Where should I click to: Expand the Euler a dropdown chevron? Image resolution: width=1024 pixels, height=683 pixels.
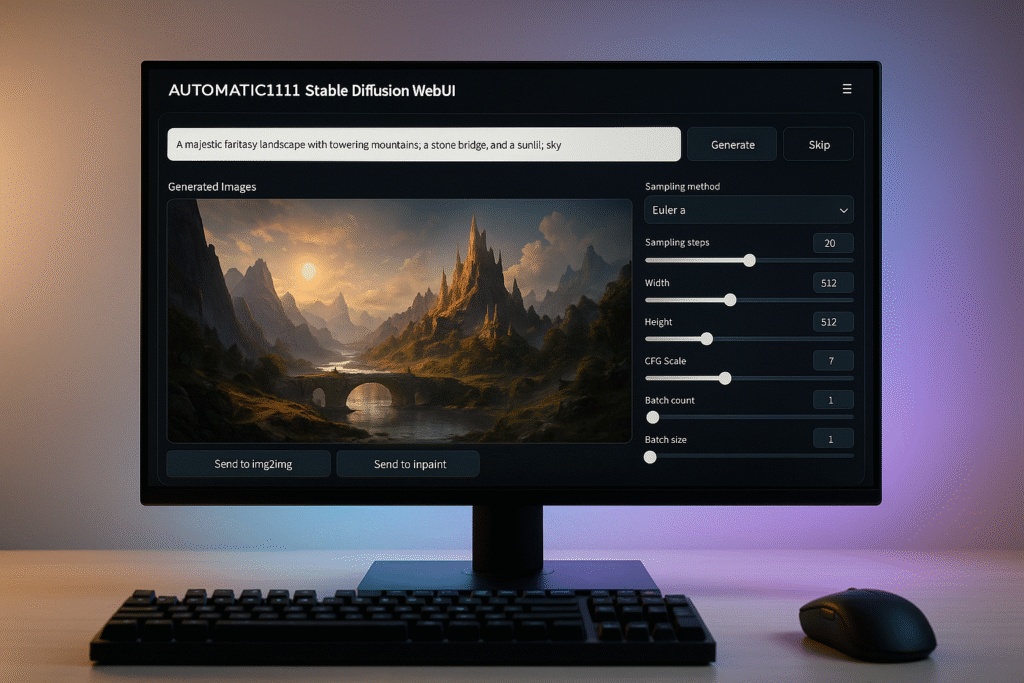843,210
